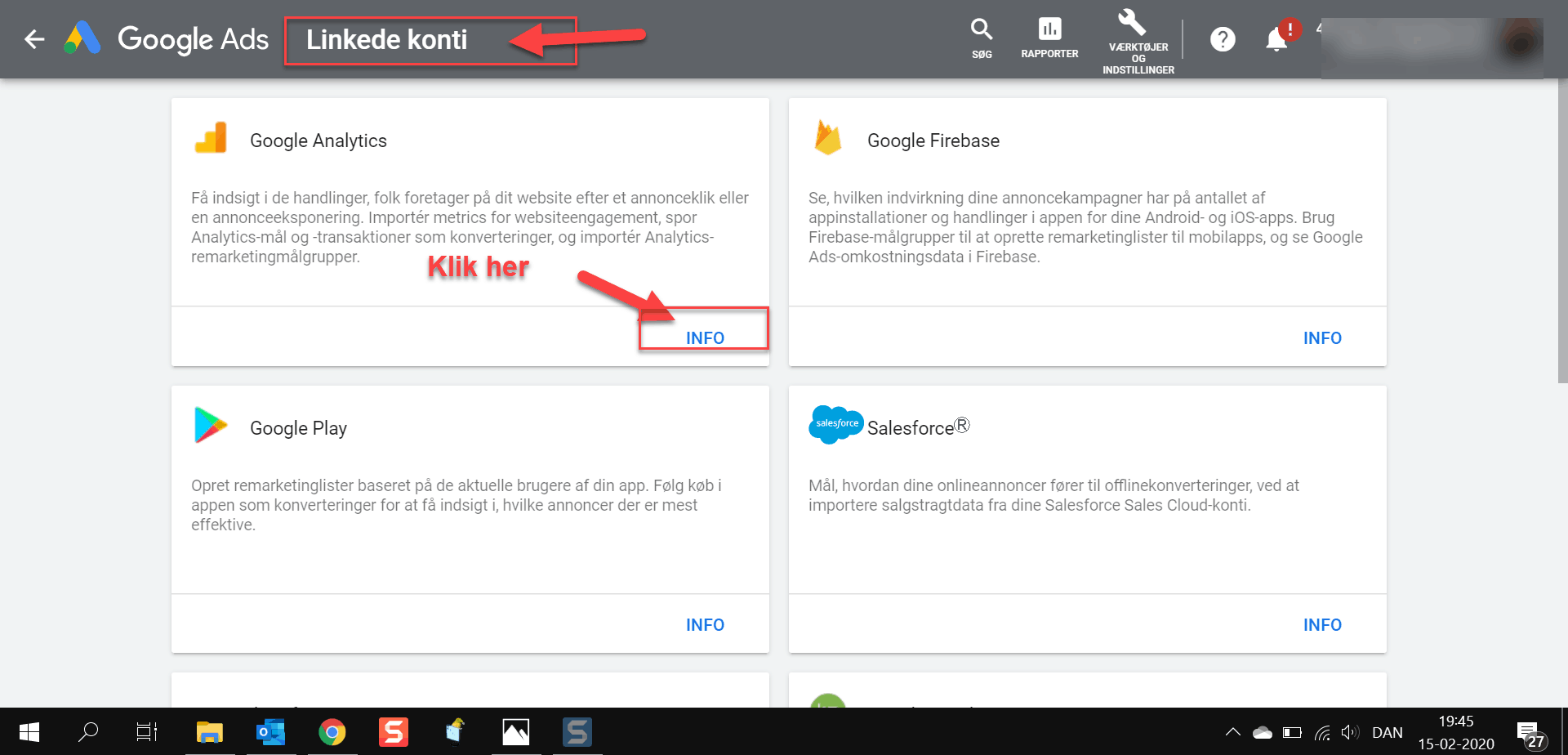
Task: Show hidden system tray icons
Action: click(x=1233, y=732)
